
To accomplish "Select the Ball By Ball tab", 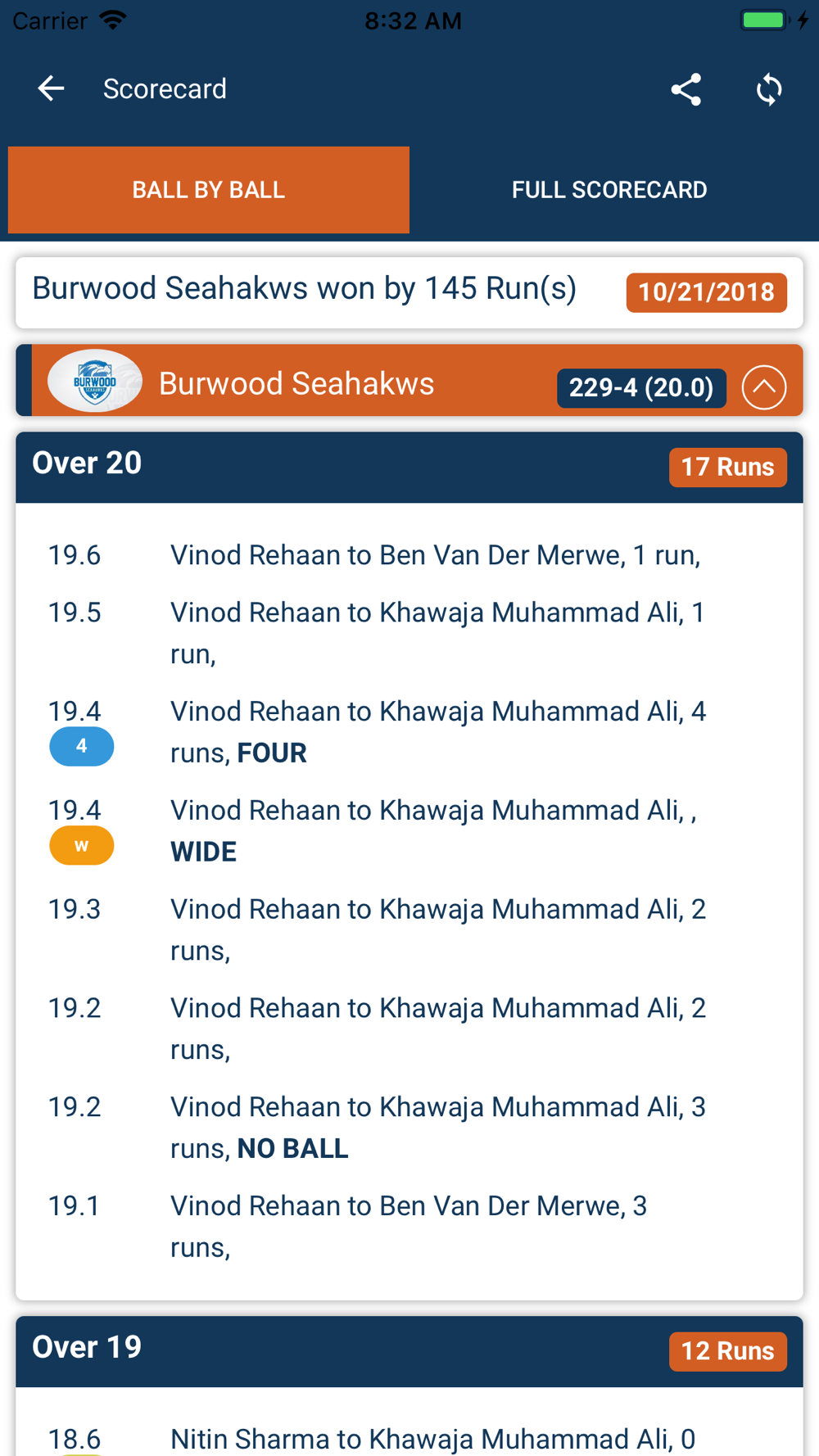I will (209, 190).
